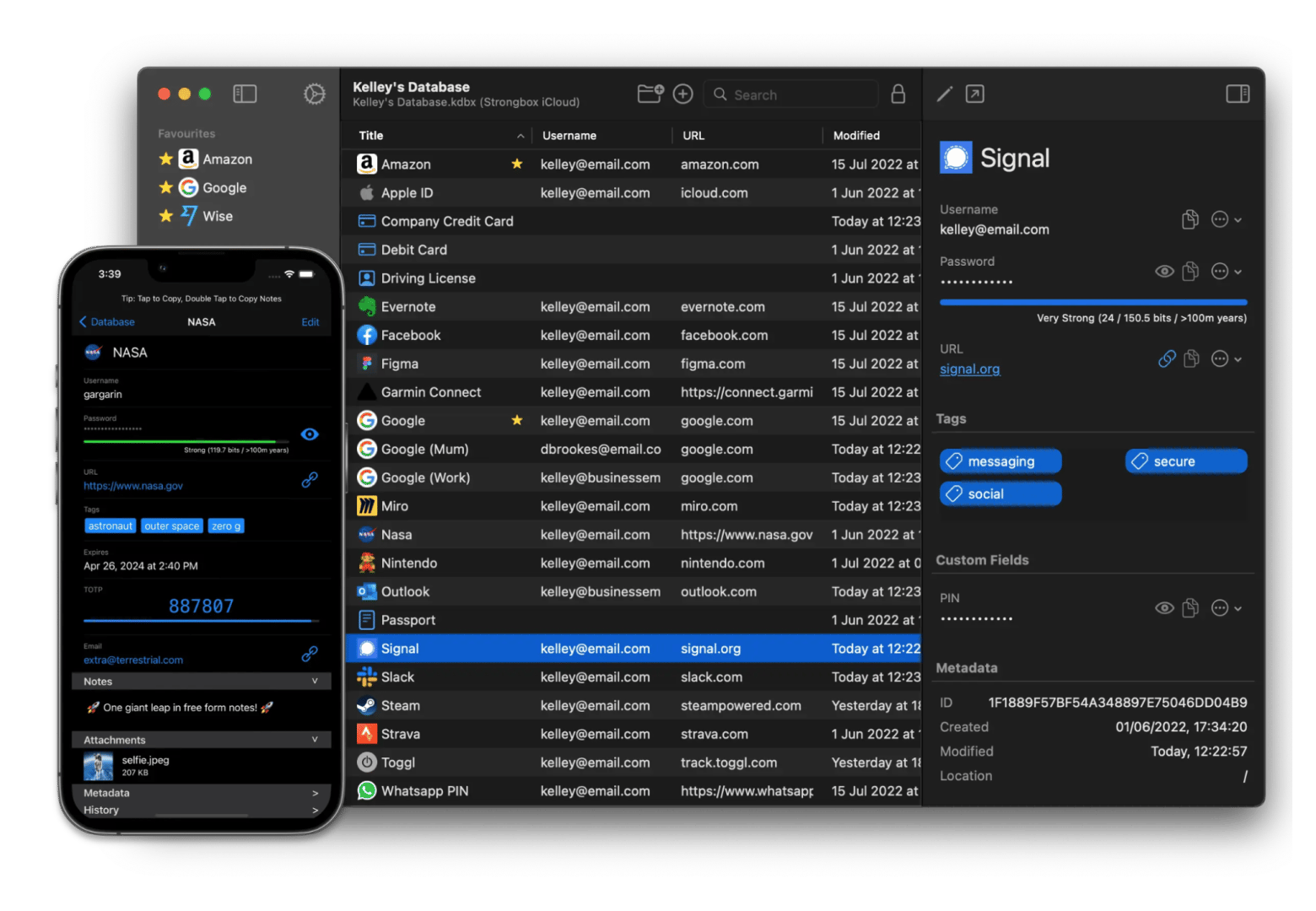Viewport: 1316px width, 911px height.
Task: Collapse the Notes section on the phone
Action: (314, 681)
